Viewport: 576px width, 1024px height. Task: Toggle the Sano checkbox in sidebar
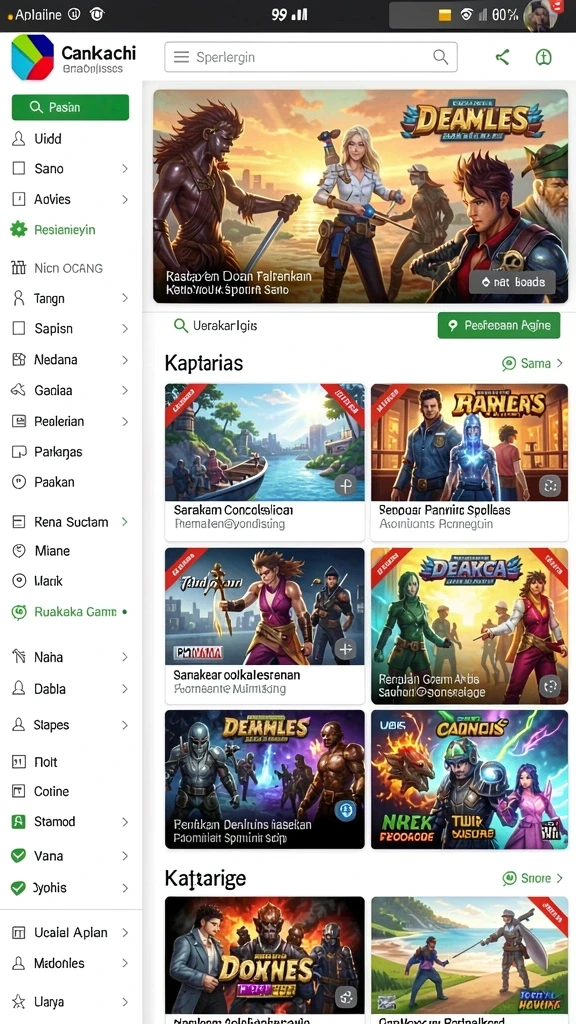point(19,168)
